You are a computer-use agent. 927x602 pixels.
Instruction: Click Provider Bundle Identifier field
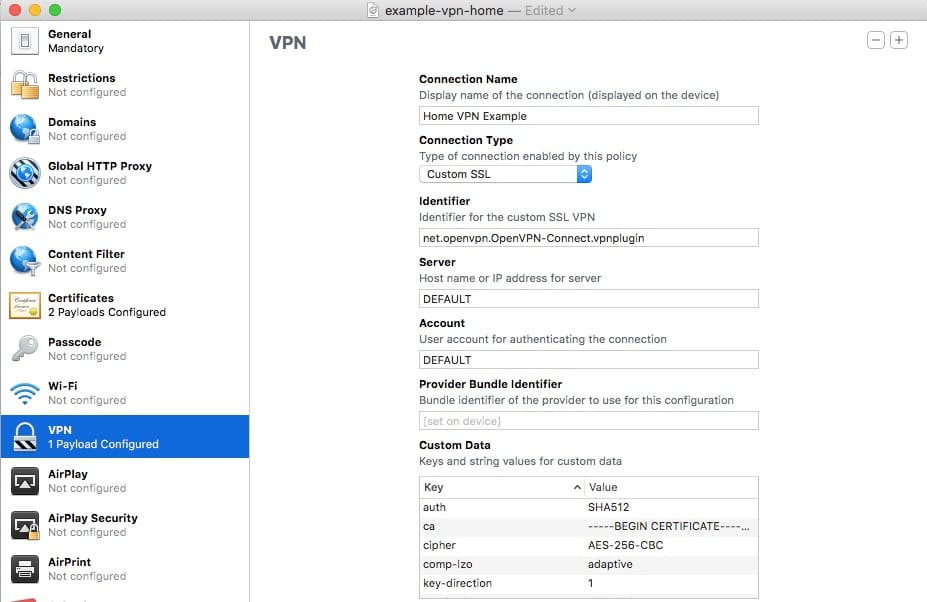pyautogui.click(x=588, y=420)
